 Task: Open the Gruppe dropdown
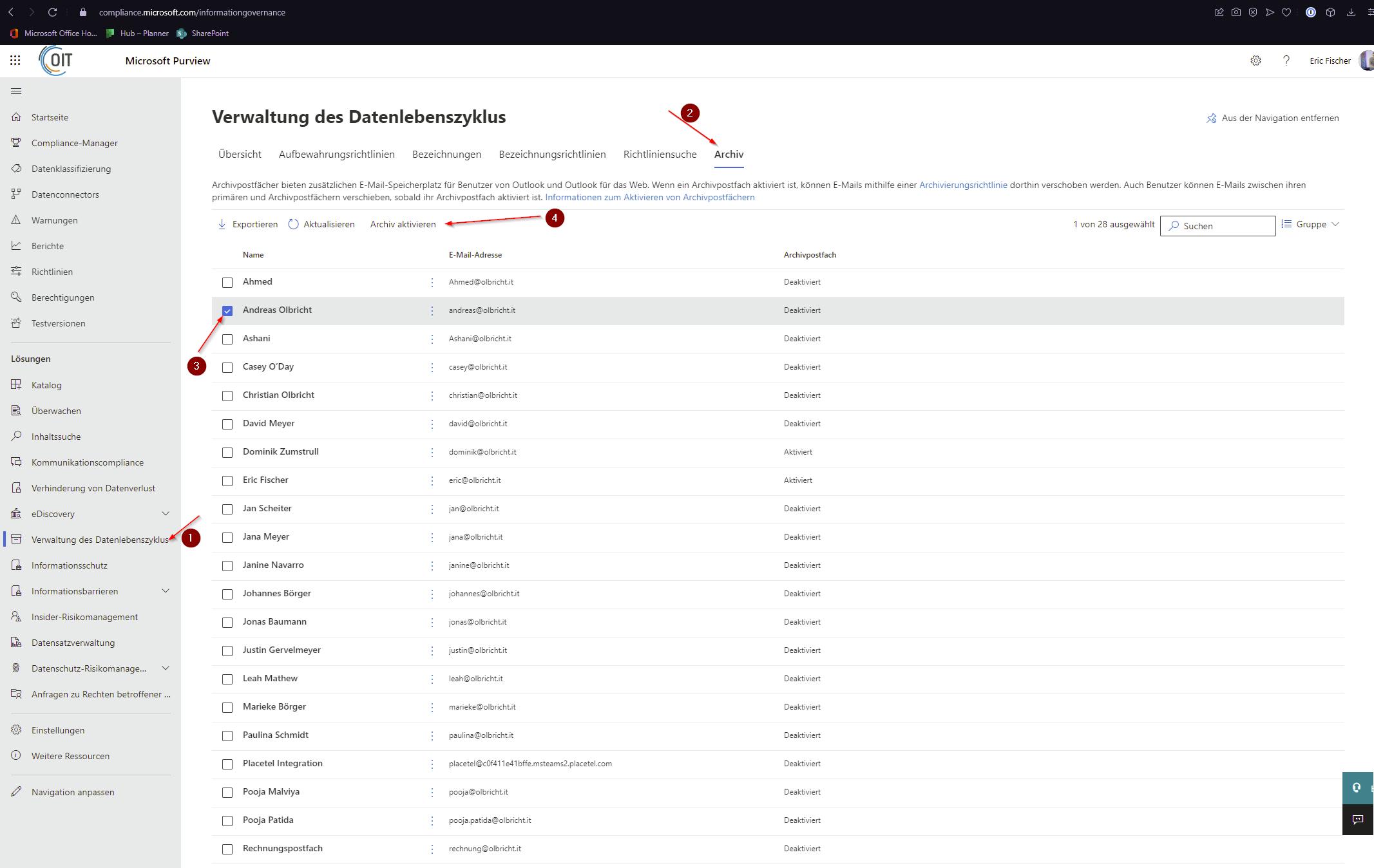click(1310, 224)
